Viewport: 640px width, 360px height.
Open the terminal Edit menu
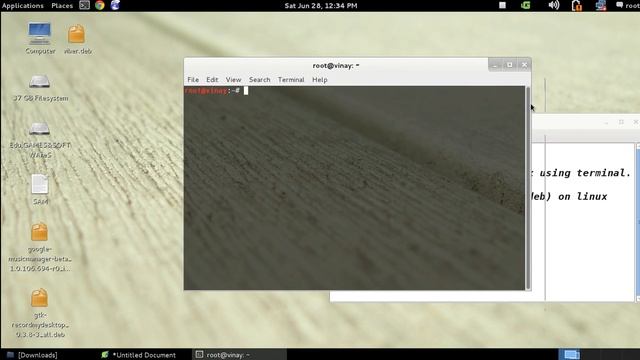[x=212, y=80]
